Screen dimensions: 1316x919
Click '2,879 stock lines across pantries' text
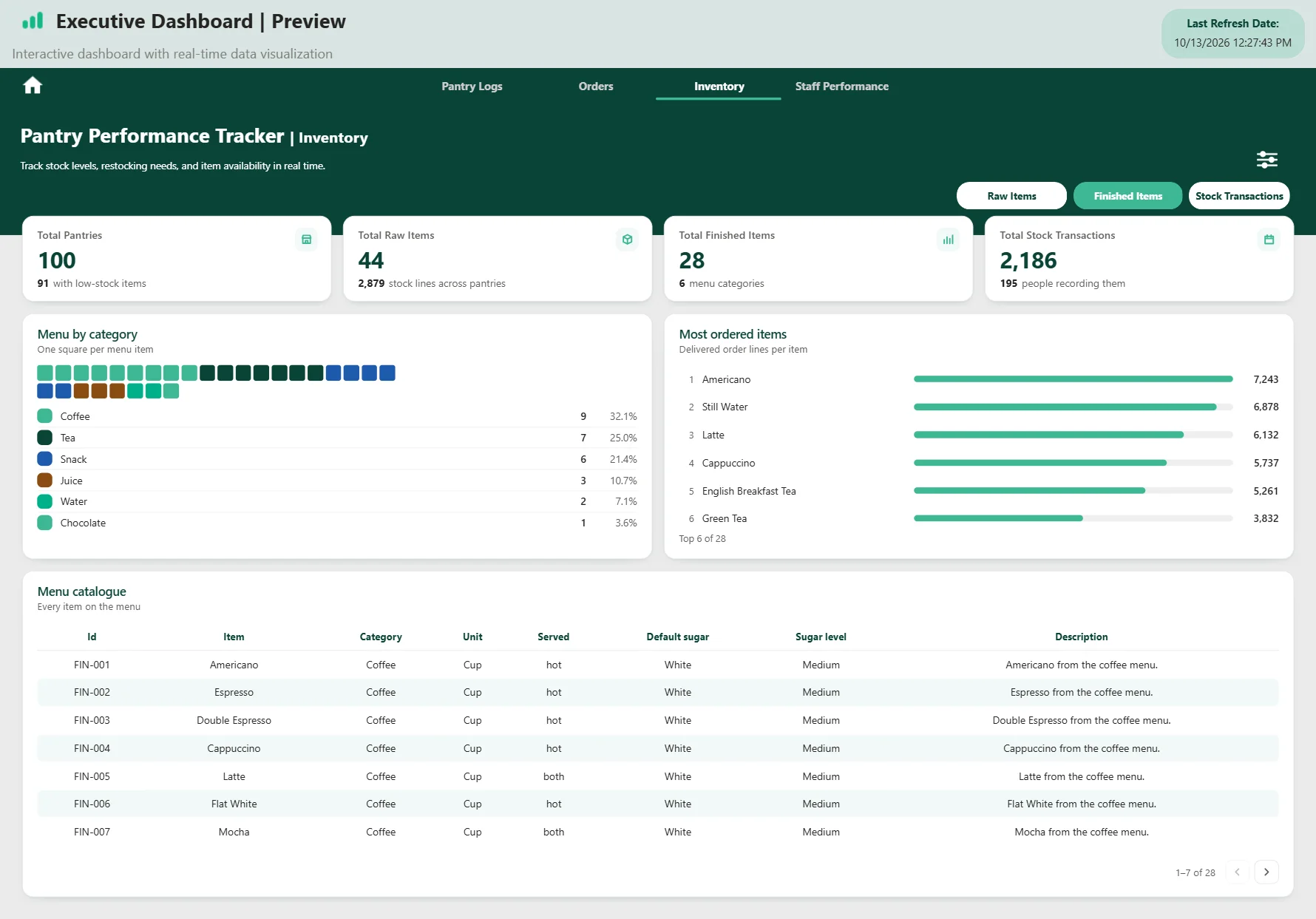[x=432, y=283]
